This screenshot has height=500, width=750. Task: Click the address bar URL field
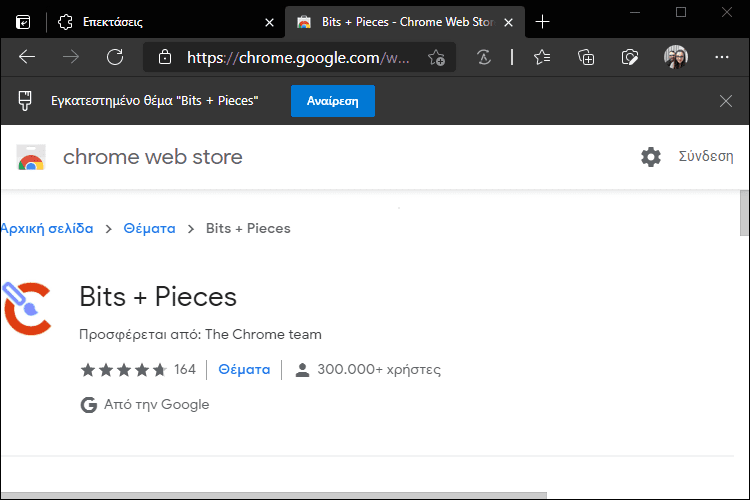pos(298,57)
